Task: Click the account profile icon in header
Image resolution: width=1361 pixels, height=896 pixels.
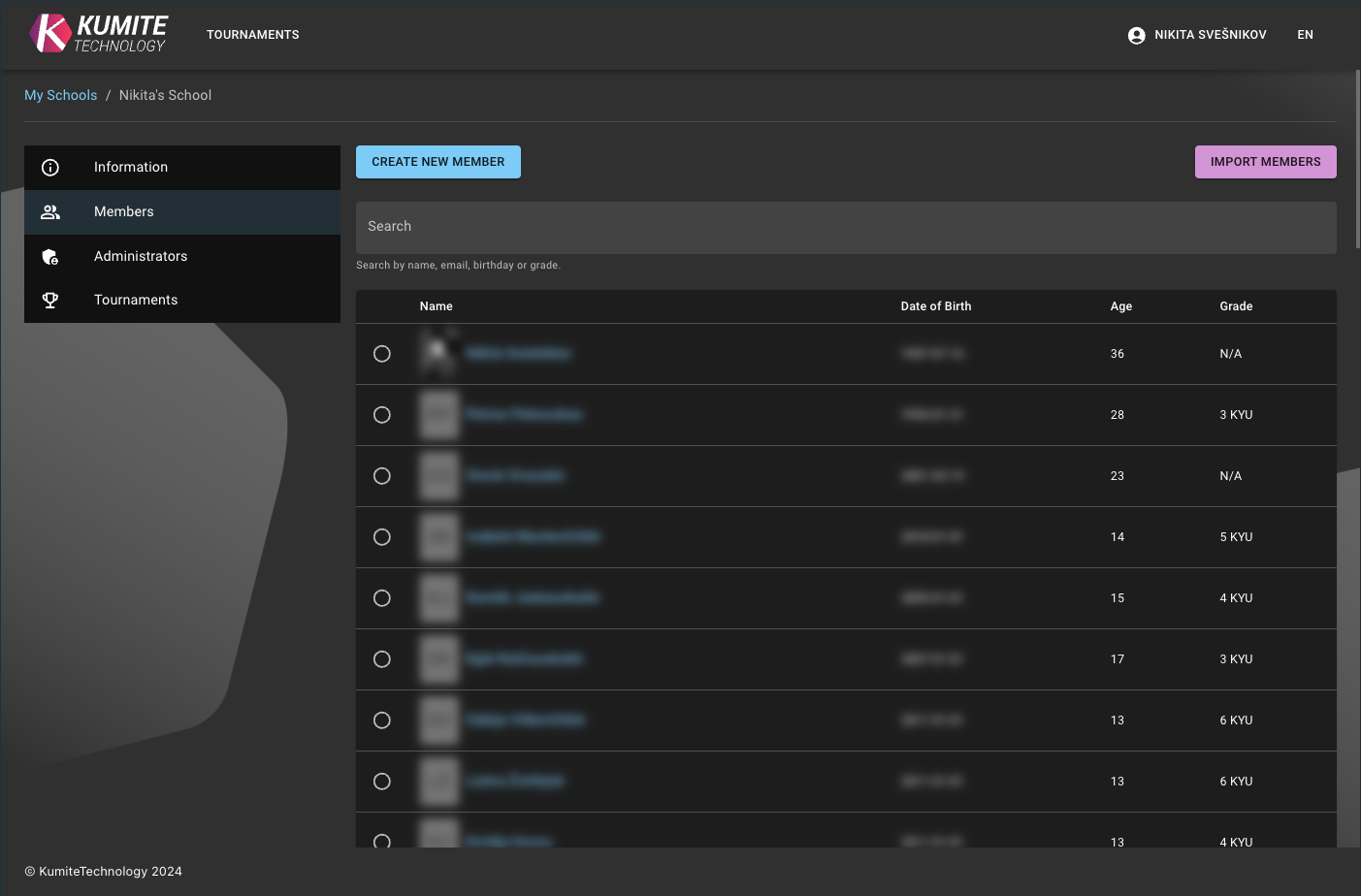Action: [1136, 34]
